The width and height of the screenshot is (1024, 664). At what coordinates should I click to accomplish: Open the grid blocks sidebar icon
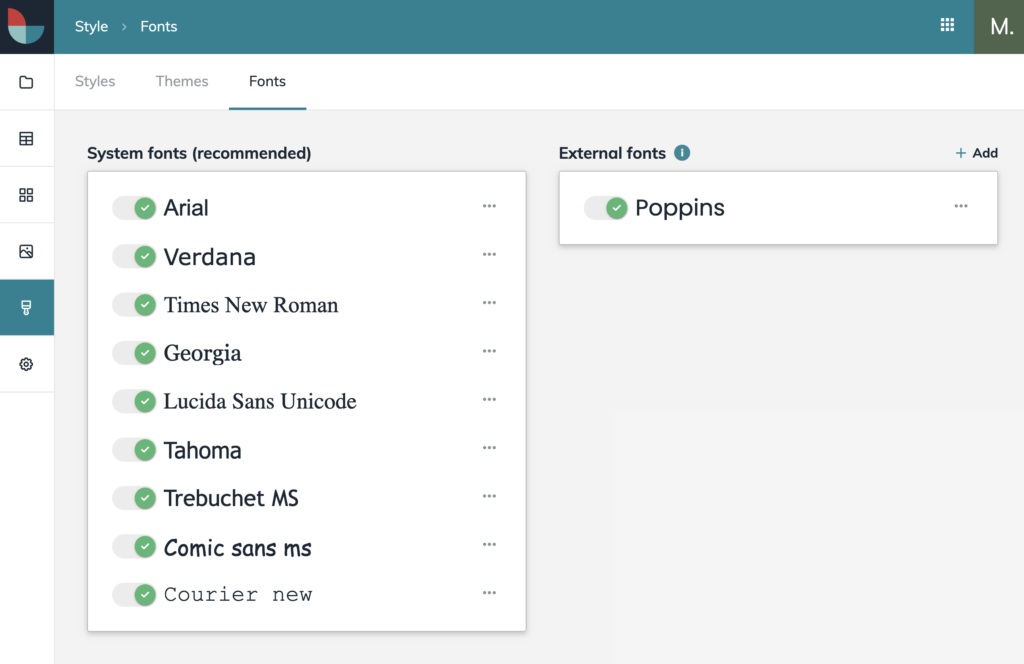coord(27,195)
